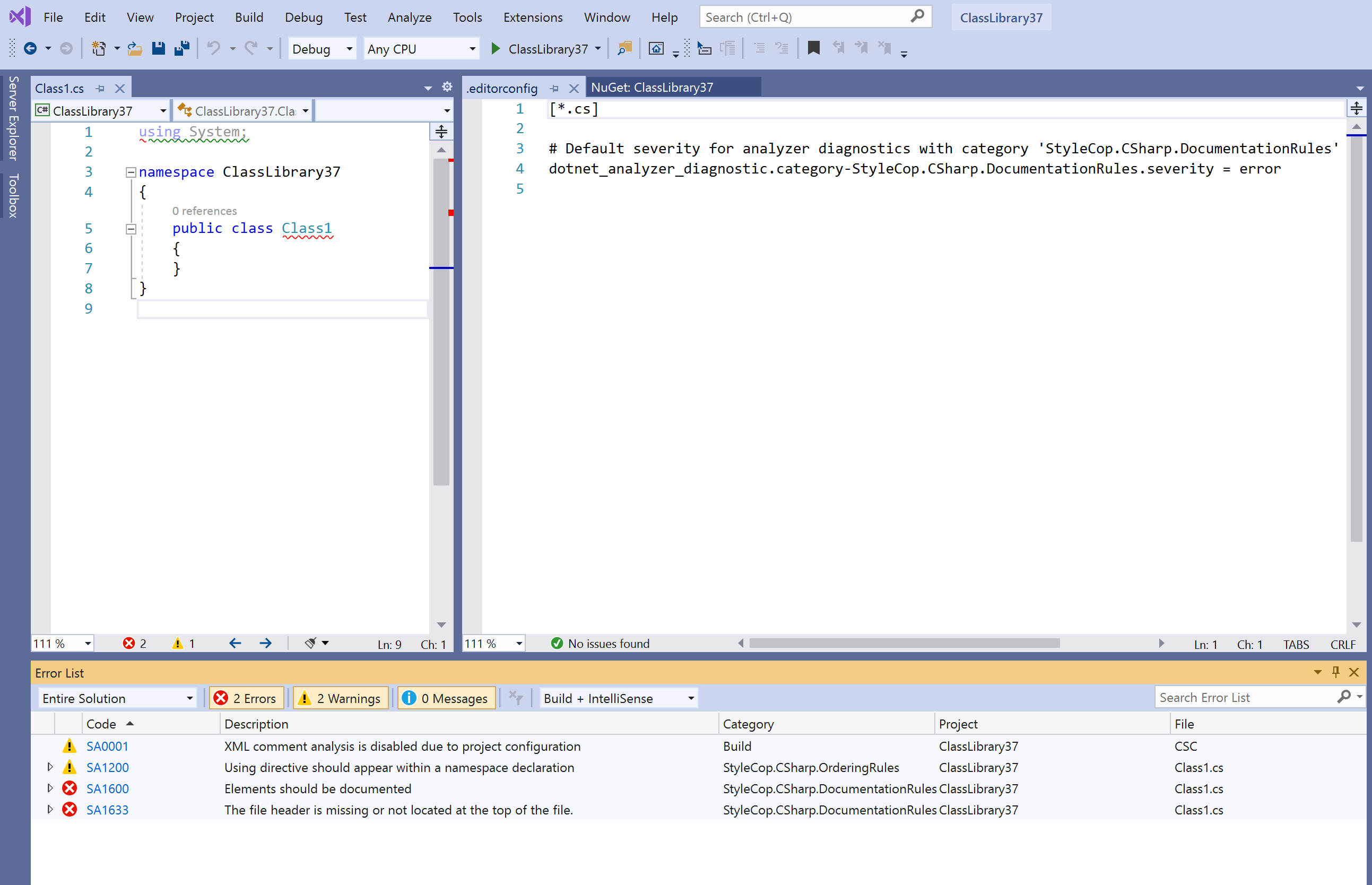The image size is (1372, 885).
Task: Open Find in Files with the search-folder icon
Action: pos(624,49)
